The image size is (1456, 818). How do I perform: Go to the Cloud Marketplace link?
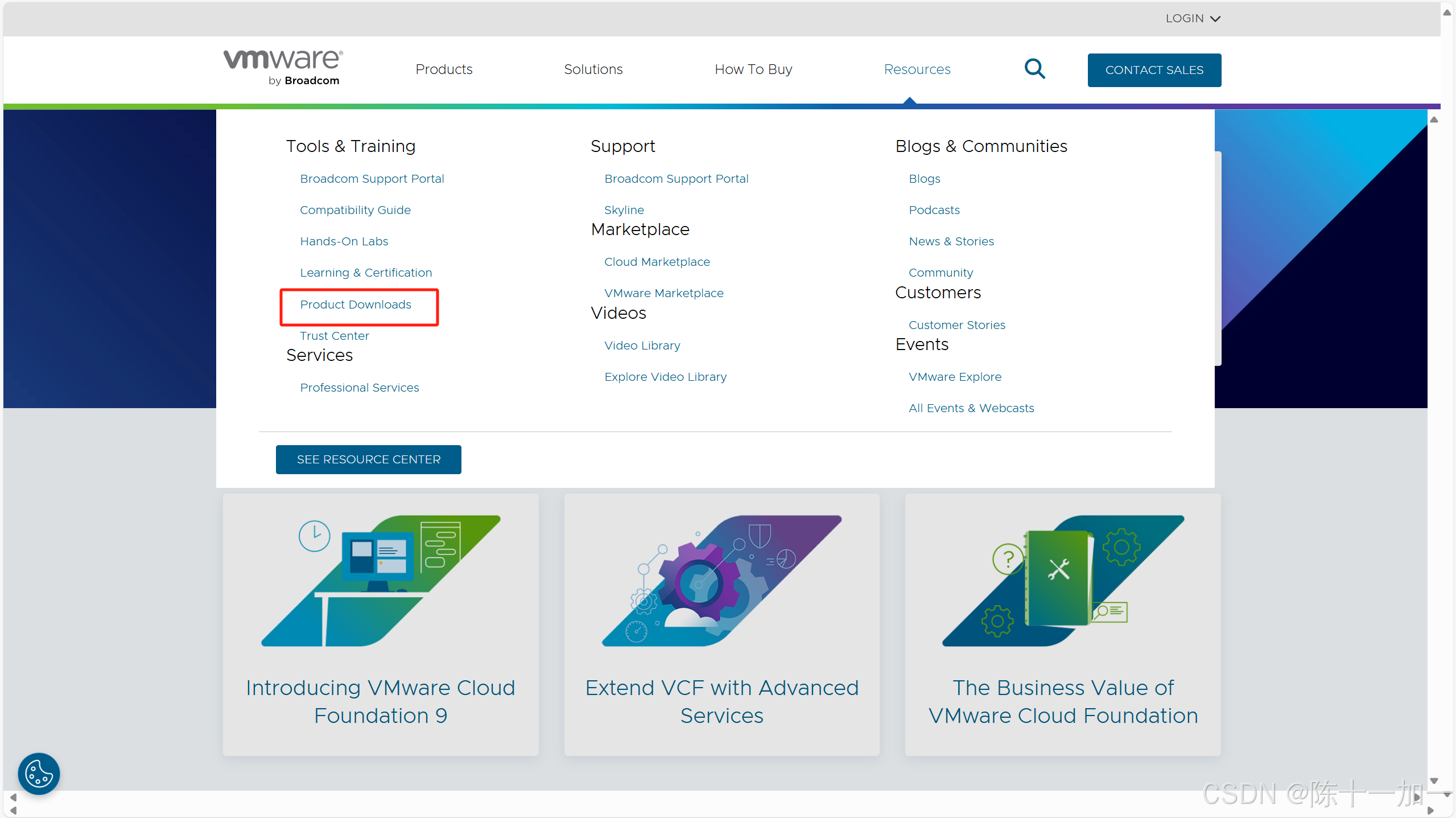point(657,262)
